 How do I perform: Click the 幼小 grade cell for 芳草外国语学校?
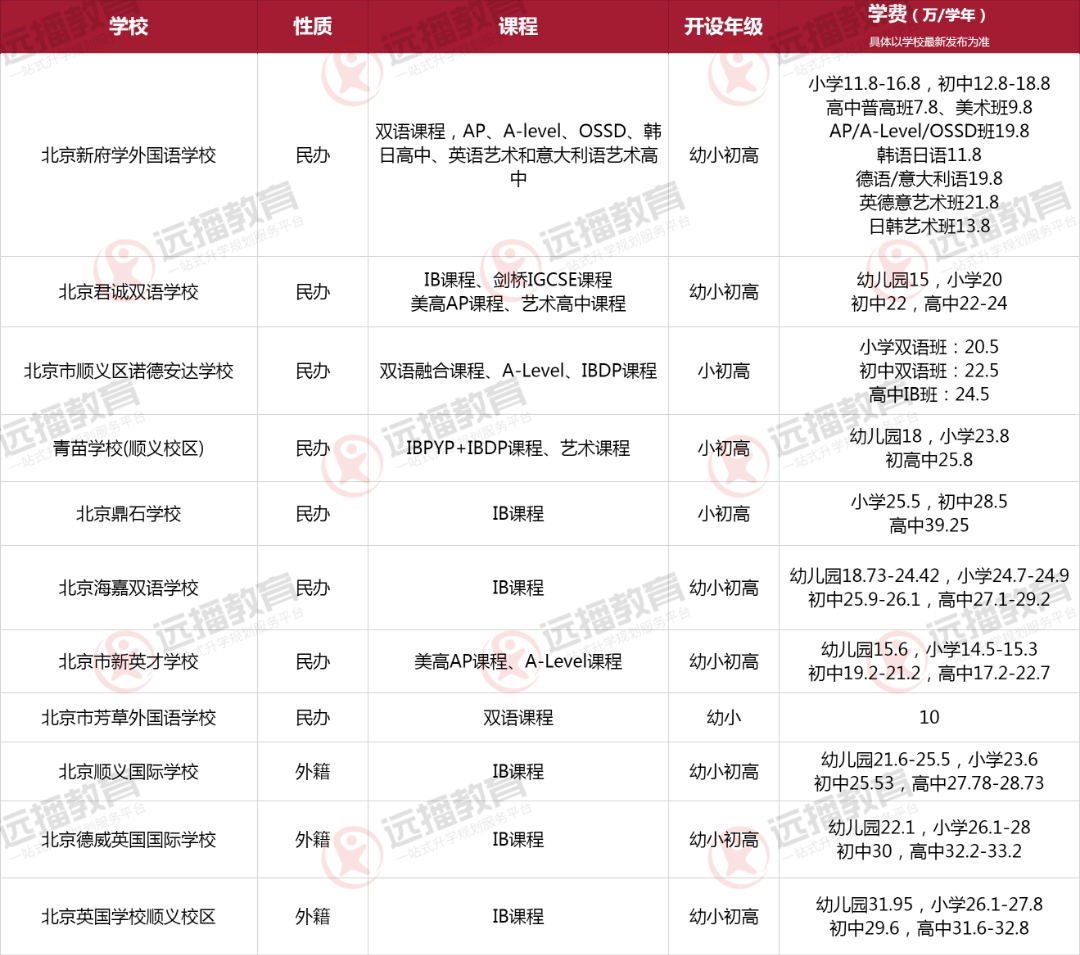(x=723, y=718)
